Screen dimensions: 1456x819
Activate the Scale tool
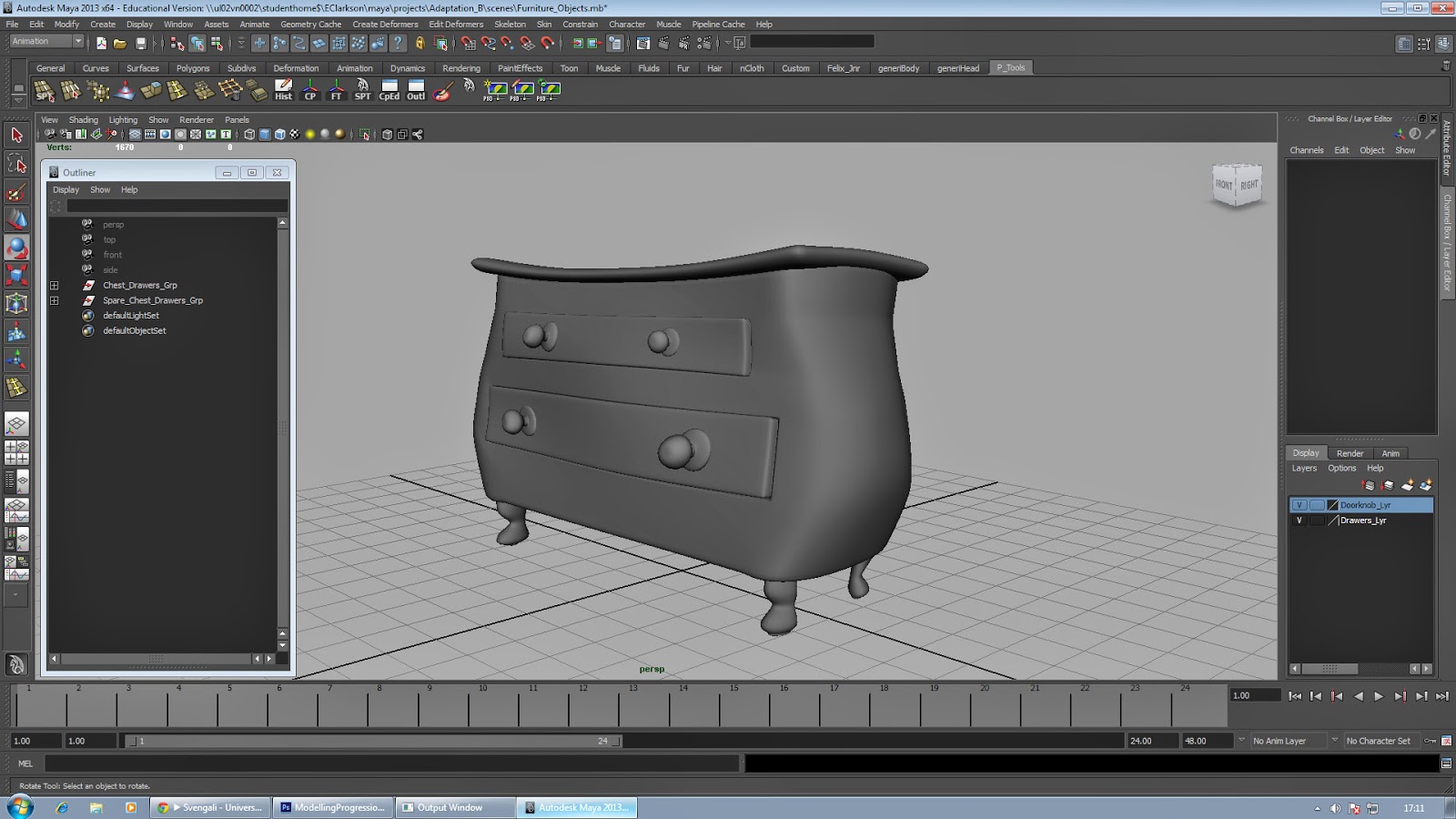click(x=16, y=275)
